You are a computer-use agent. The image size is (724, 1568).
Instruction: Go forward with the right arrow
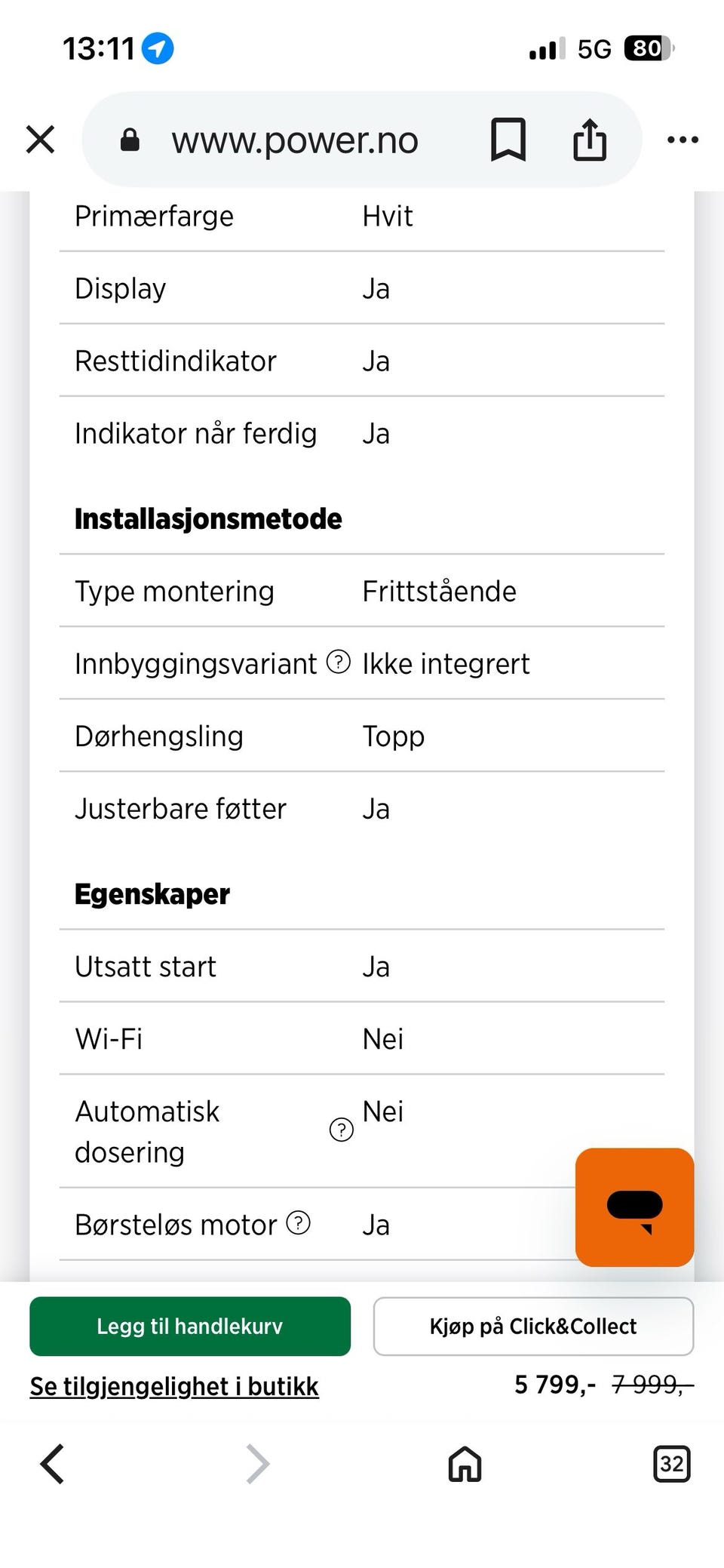[x=258, y=1464]
